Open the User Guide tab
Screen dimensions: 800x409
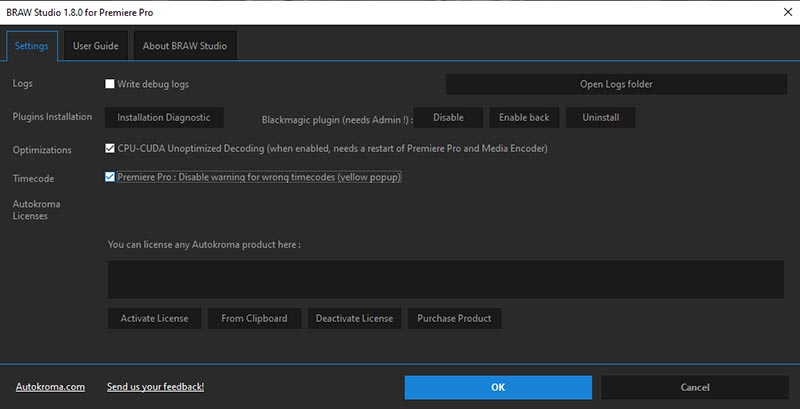point(95,46)
